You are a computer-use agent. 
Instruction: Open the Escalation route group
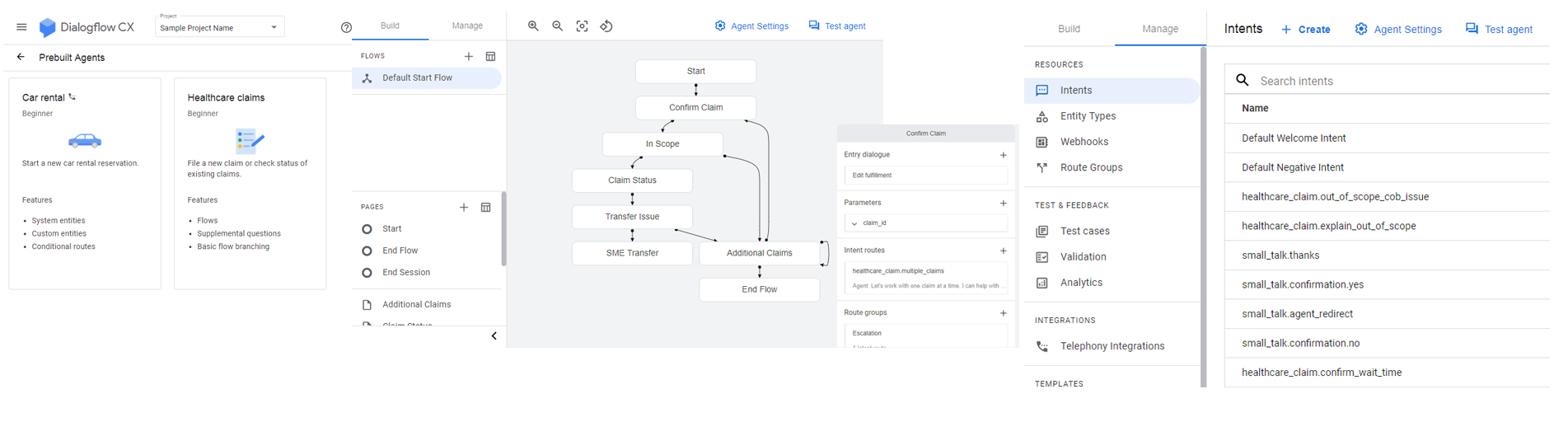925,335
